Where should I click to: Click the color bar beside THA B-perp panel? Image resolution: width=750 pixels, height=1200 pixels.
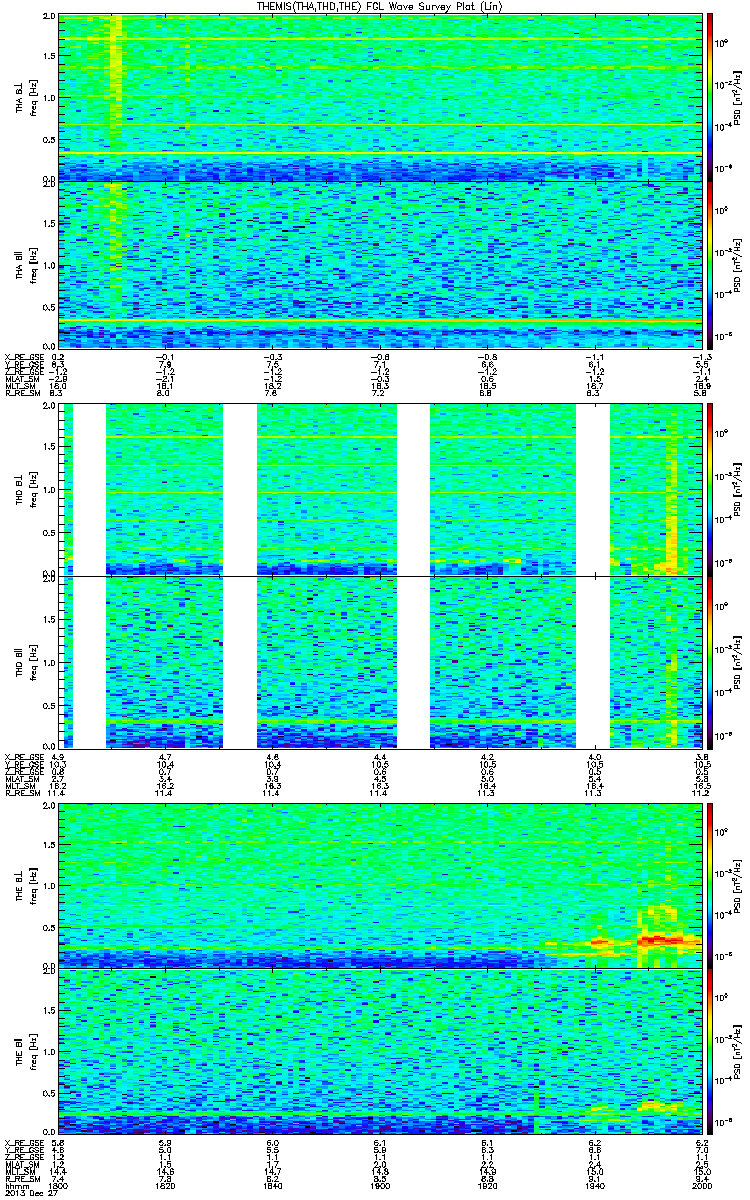(x=711, y=98)
